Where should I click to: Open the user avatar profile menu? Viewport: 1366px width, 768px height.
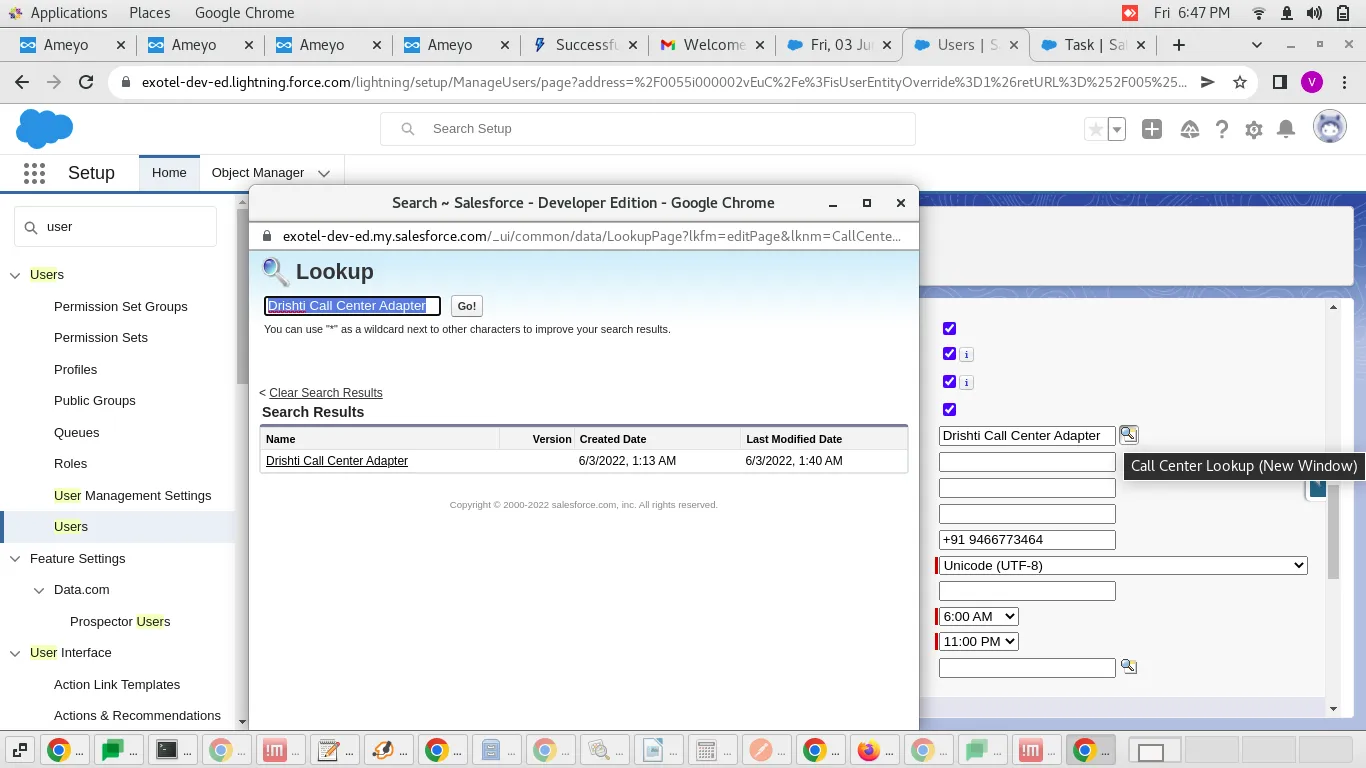(1329, 127)
